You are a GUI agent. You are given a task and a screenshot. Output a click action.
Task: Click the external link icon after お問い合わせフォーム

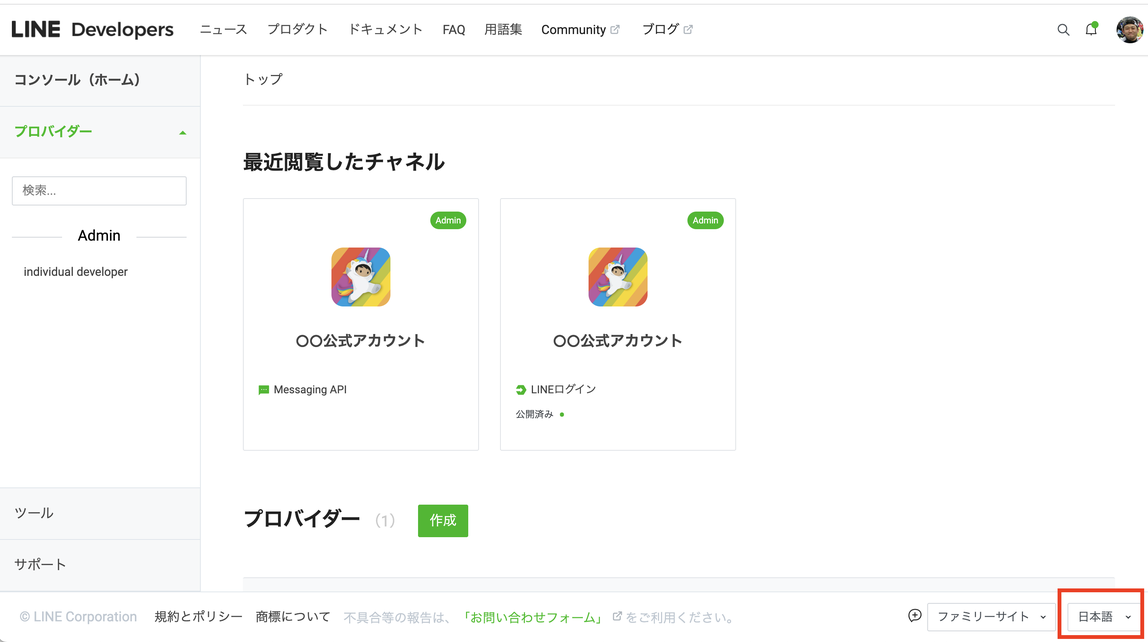pos(616,616)
